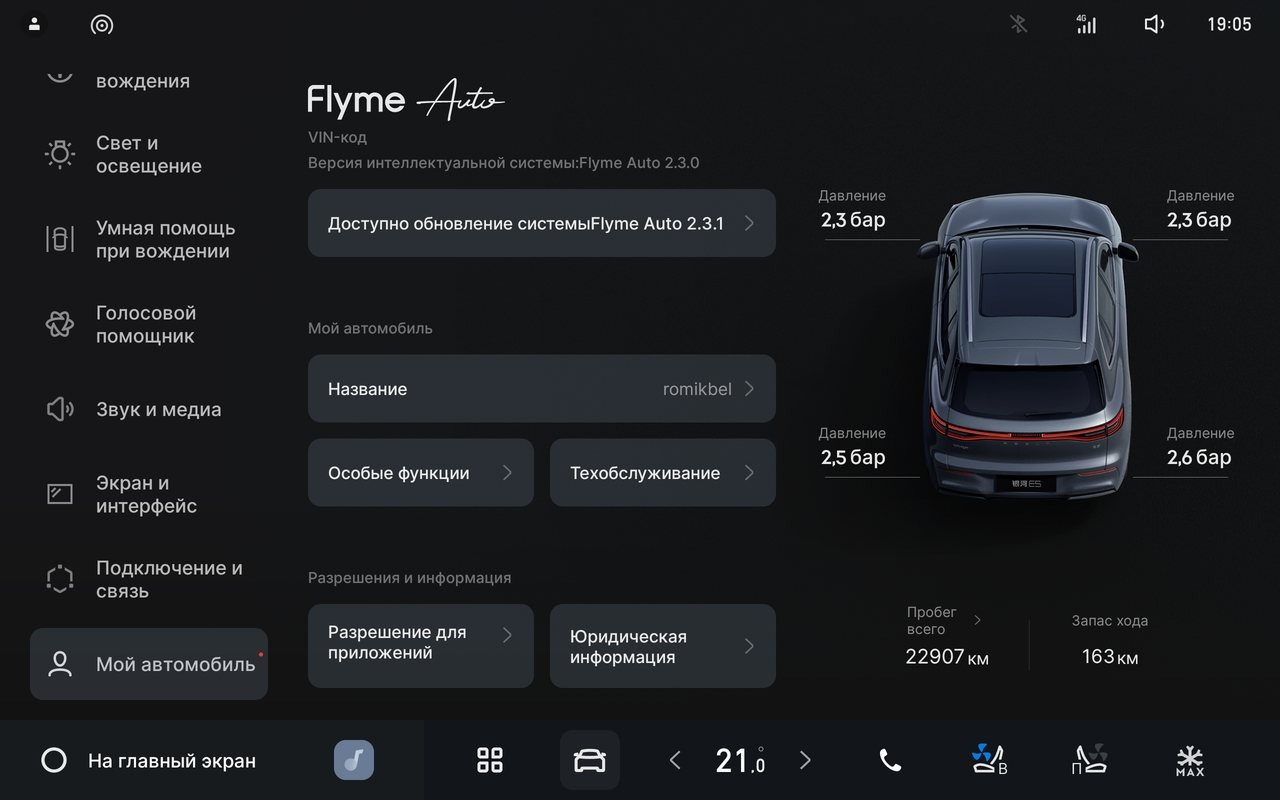Image resolution: width=1280 pixels, height=800 pixels.
Task: Open volume control speaker icon
Action: pos(1154,24)
